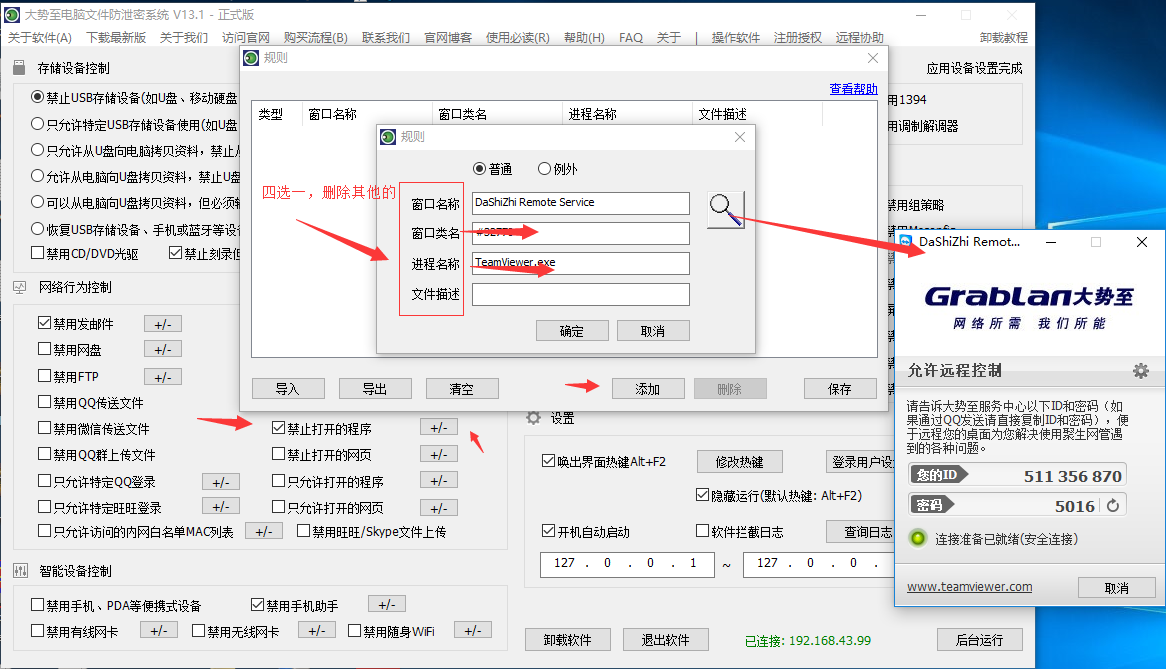Click the 添加 button
Viewport: 1166px width, 669px height.
pyautogui.click(x=648, y=389)
